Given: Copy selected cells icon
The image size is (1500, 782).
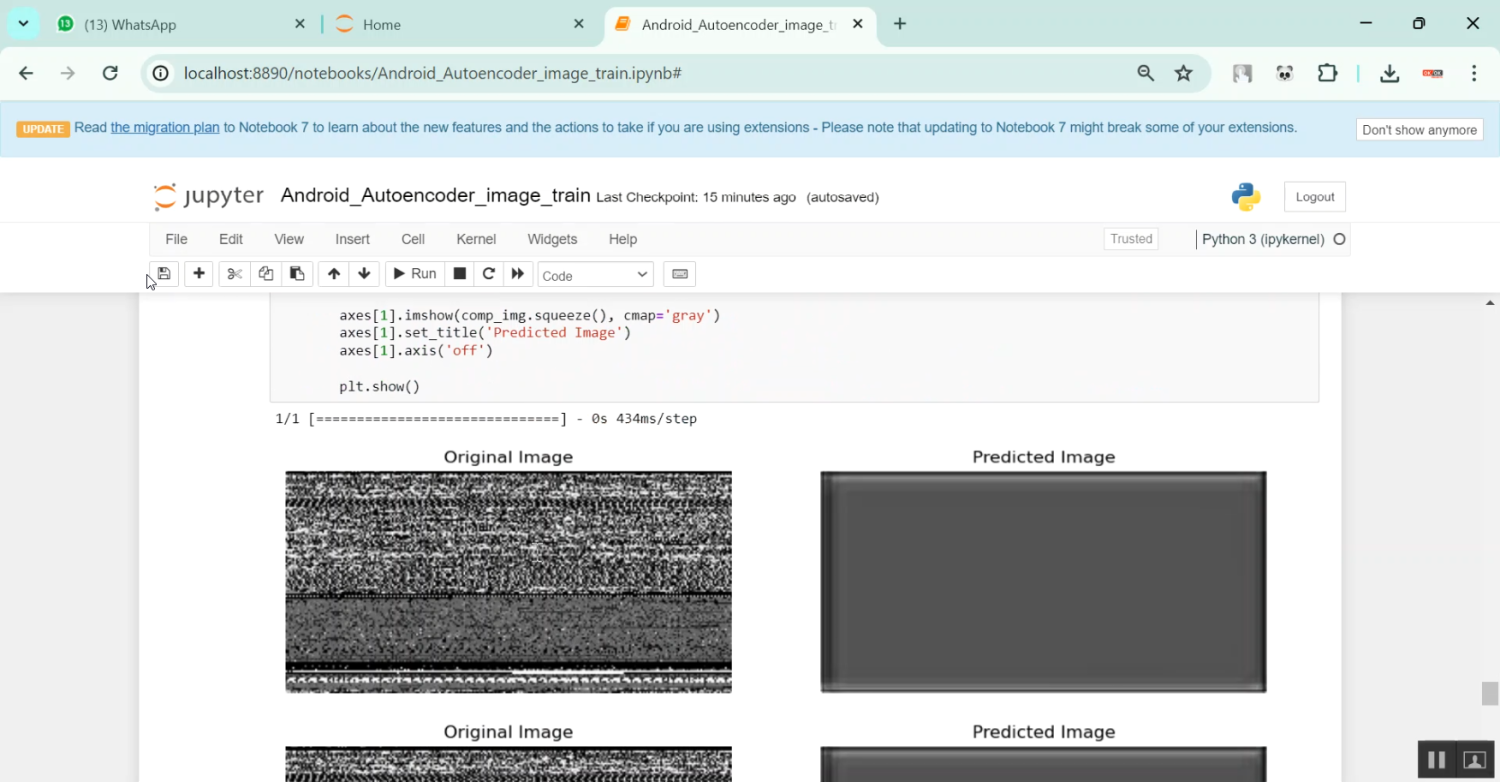Looking at the screenshot, I should tap(266, 274).
